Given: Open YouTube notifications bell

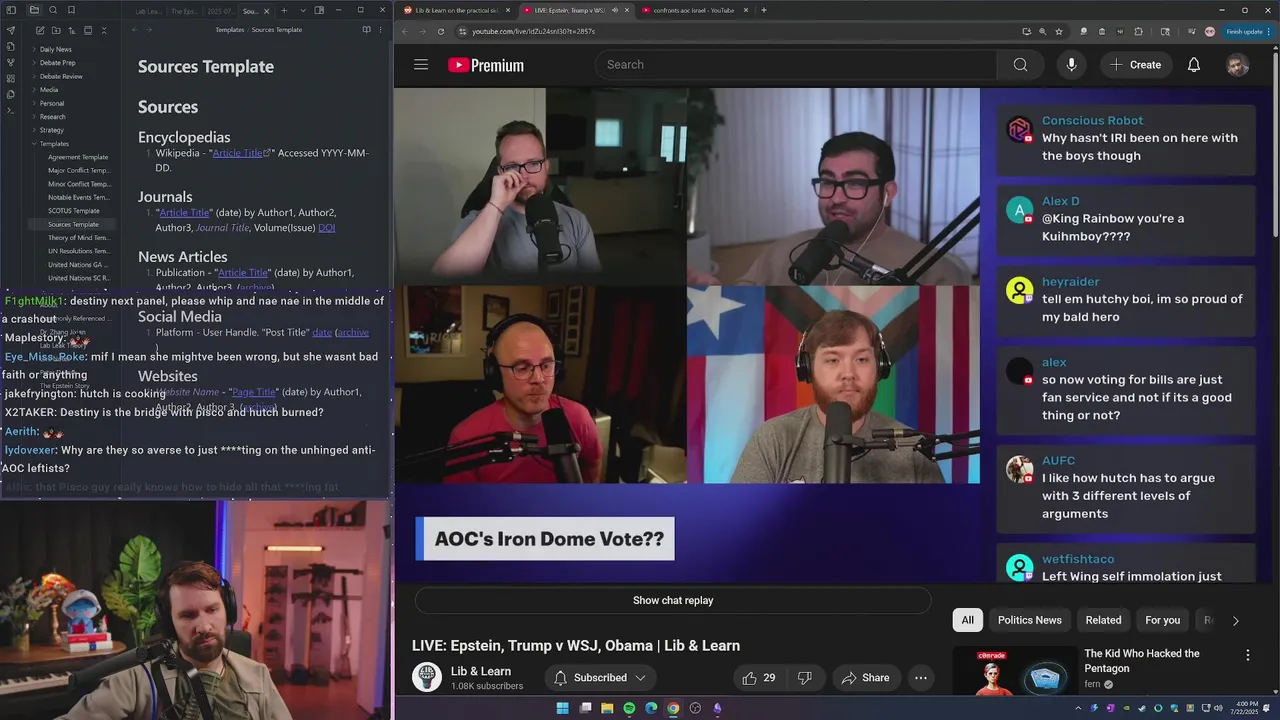Looking at the screenshot, I should pos(1194,65).
